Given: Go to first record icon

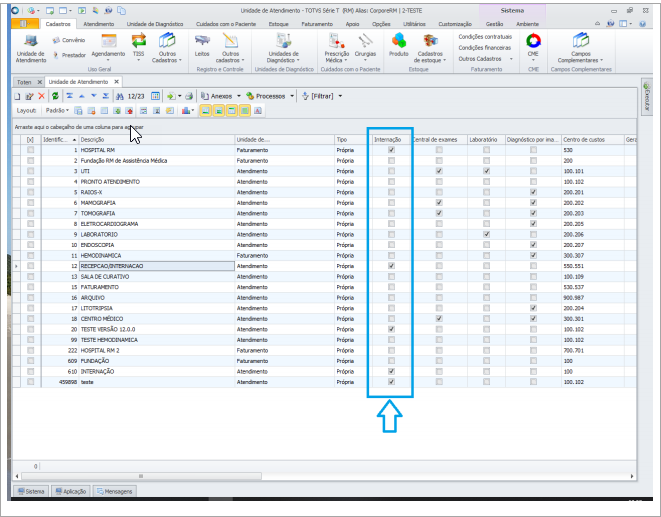Looking at the screenshot, I should pos(70,96).
